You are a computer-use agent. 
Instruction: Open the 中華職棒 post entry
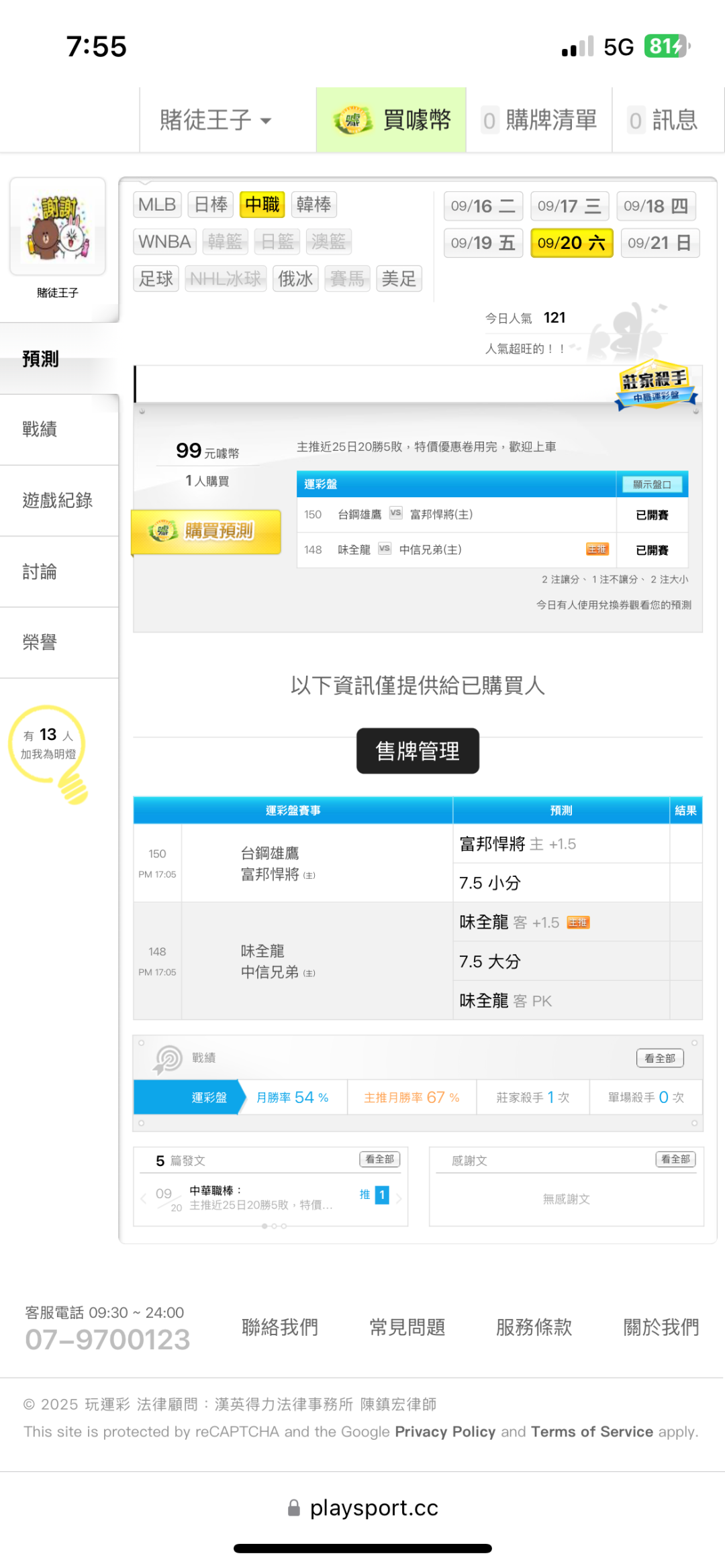[x=260, y=1198]
